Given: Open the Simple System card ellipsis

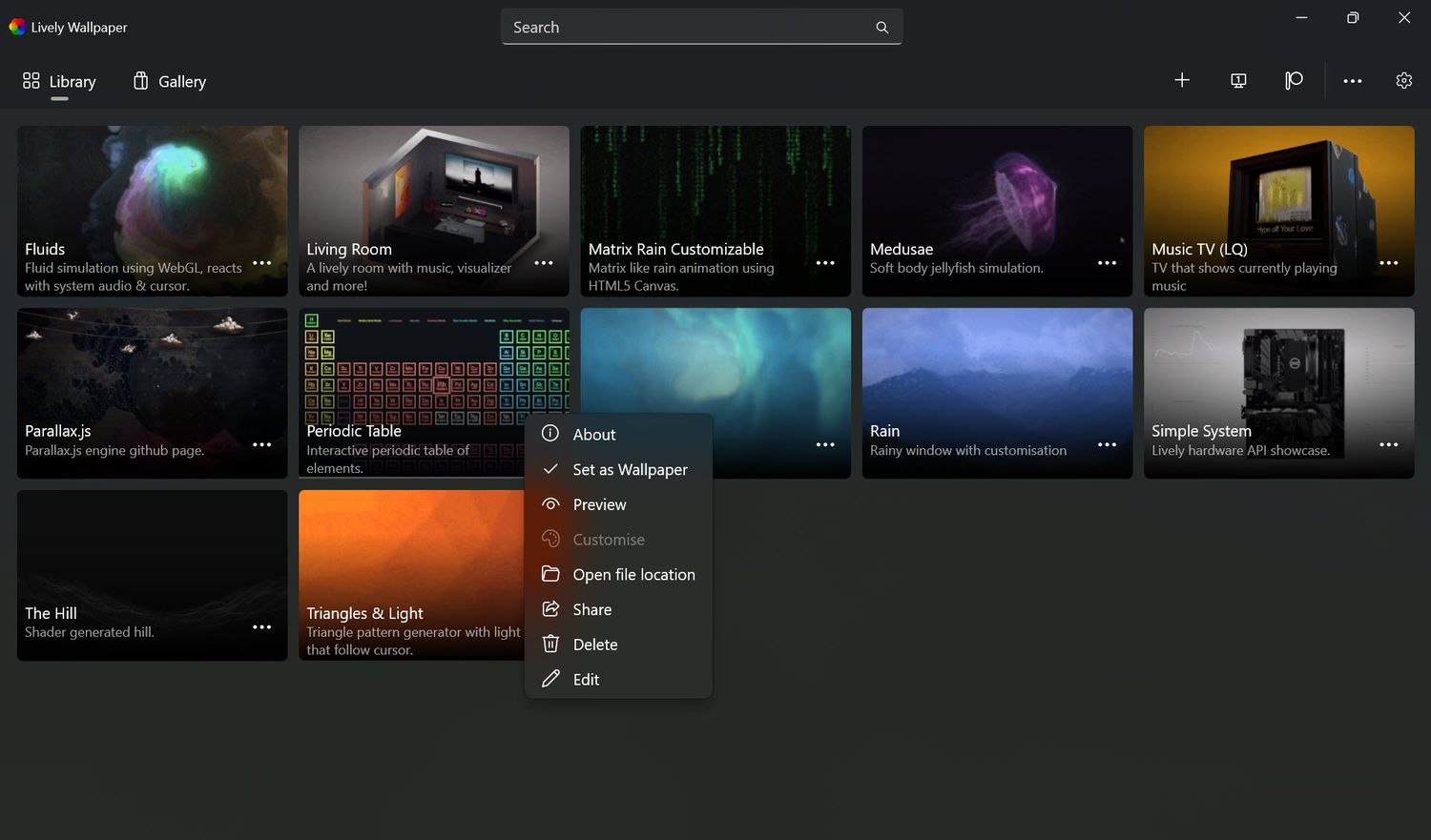Looking at the screenshot, I should point(1389,445).
